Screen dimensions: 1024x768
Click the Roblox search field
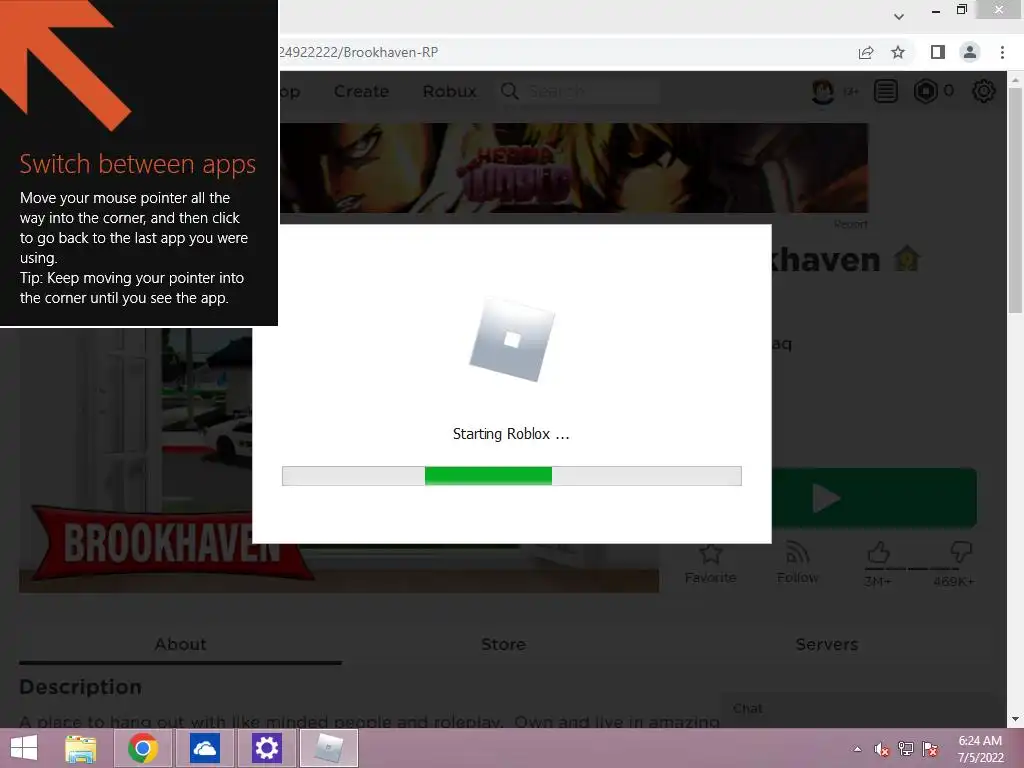(592, 91)
